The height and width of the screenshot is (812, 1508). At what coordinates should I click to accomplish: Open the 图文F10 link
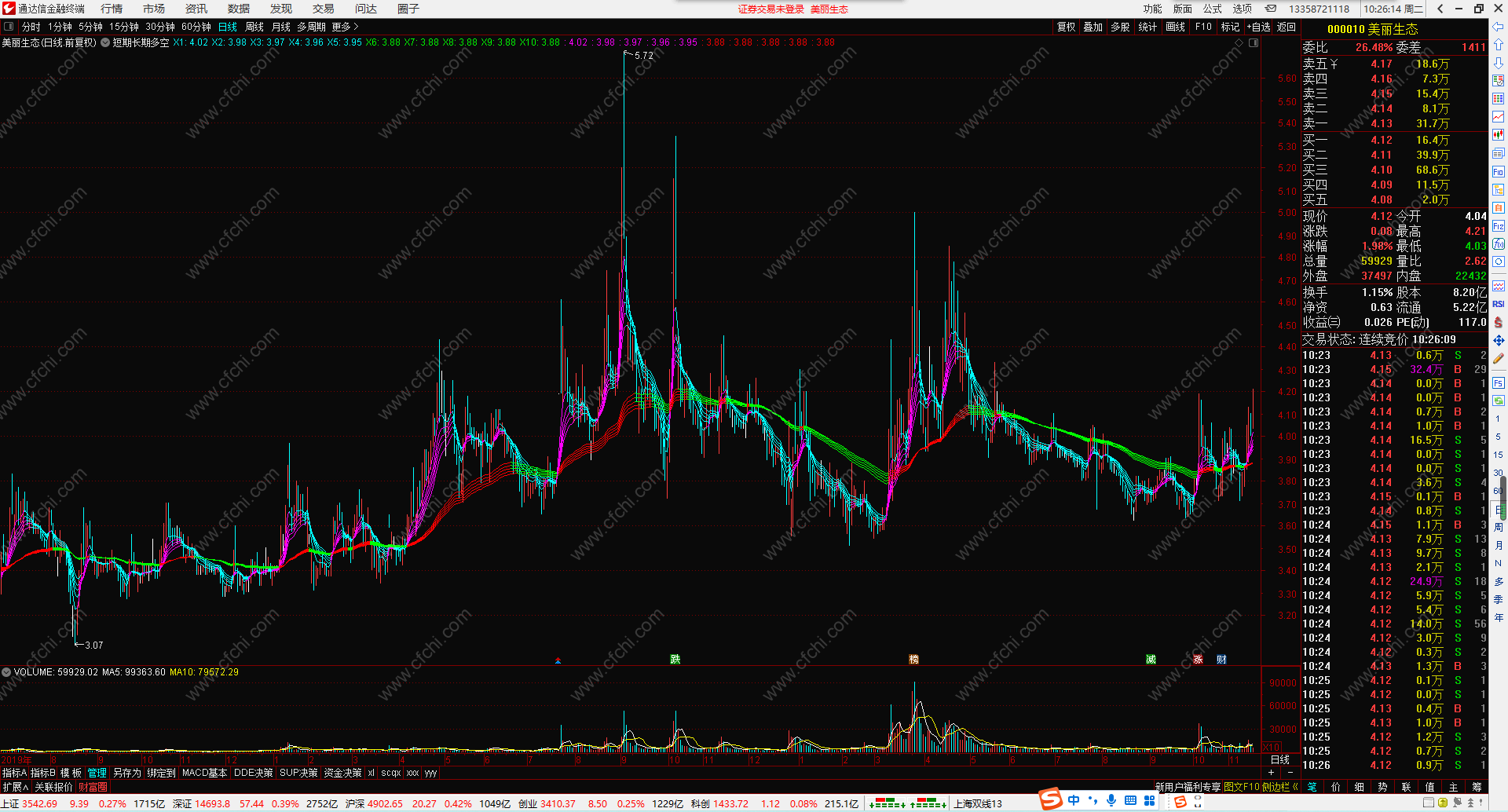pos(1242,787)
